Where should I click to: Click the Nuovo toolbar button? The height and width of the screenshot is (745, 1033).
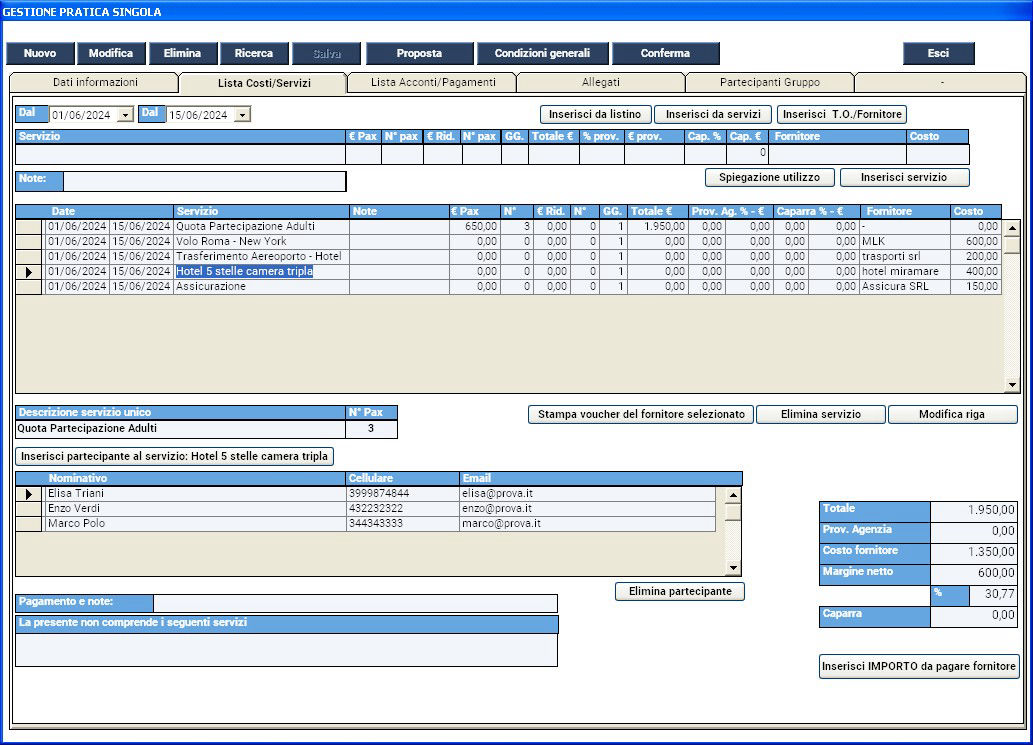(x=40, y=53)
